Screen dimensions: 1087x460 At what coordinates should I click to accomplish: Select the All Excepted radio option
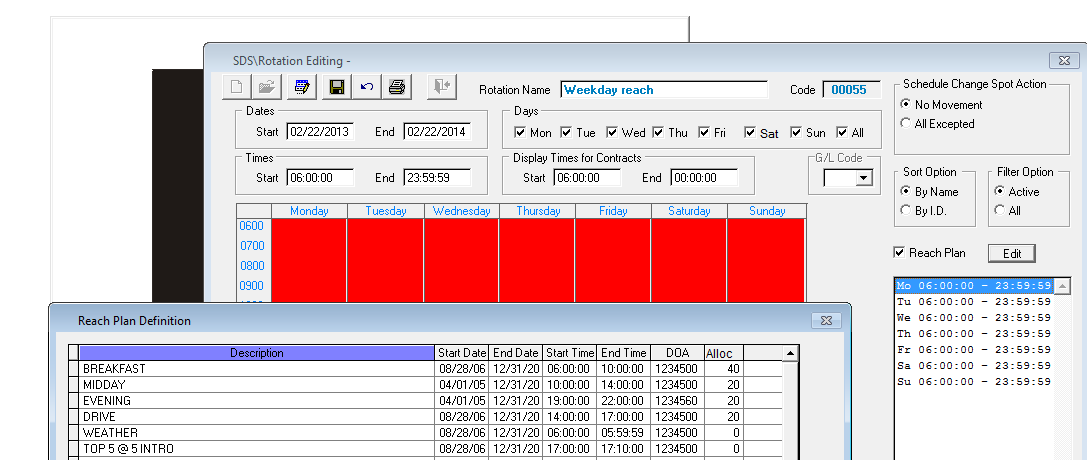pyautogui.click(x=906, y=124)
